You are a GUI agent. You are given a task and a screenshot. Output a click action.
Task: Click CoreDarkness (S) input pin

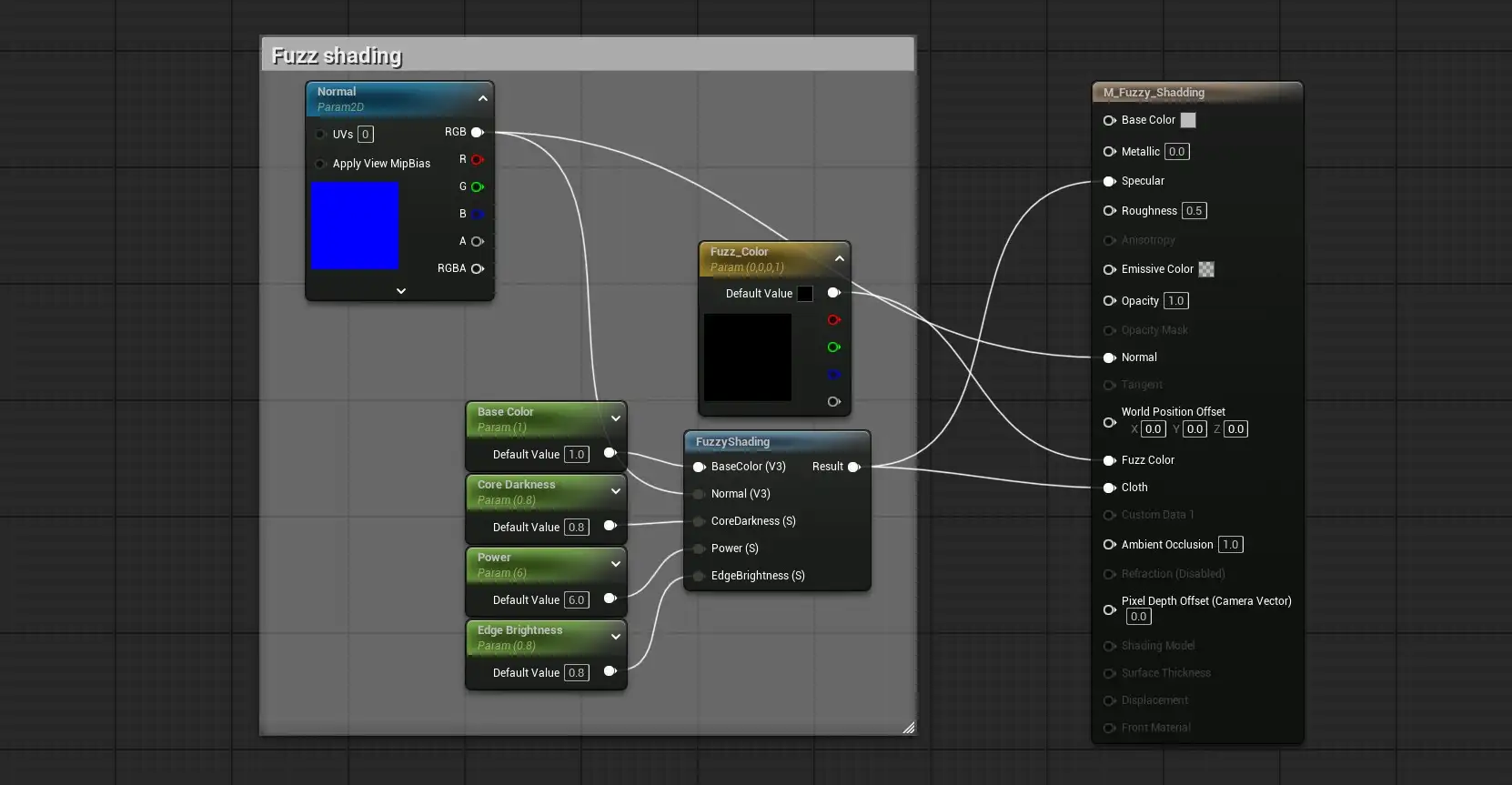(699, 521)
